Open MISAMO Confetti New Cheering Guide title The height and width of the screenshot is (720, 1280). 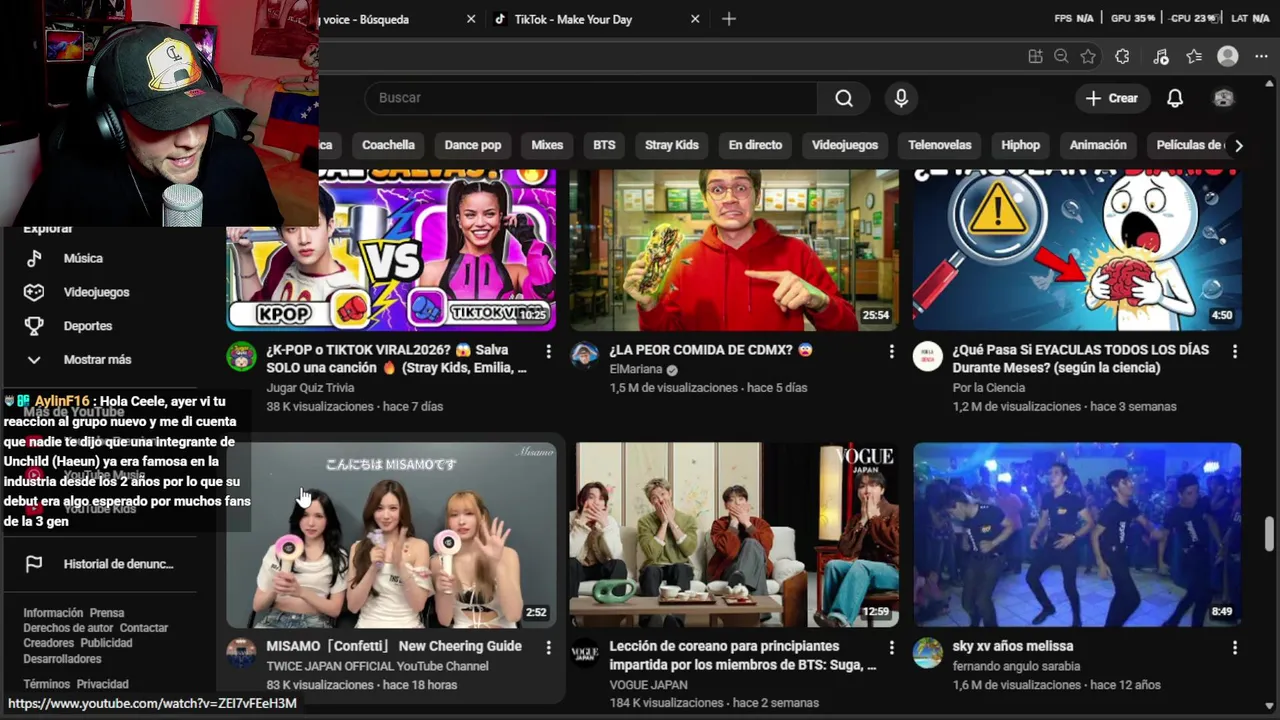394,646
